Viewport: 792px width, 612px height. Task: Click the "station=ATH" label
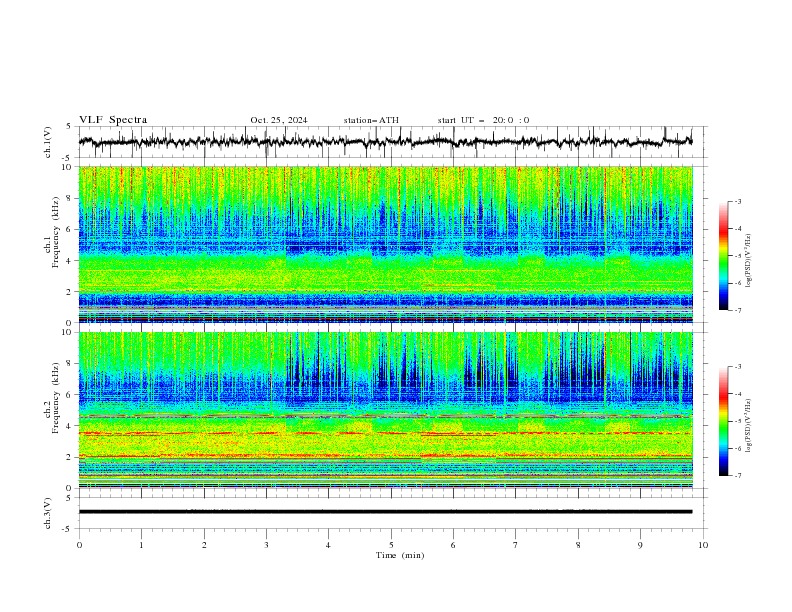click(371, 120)
